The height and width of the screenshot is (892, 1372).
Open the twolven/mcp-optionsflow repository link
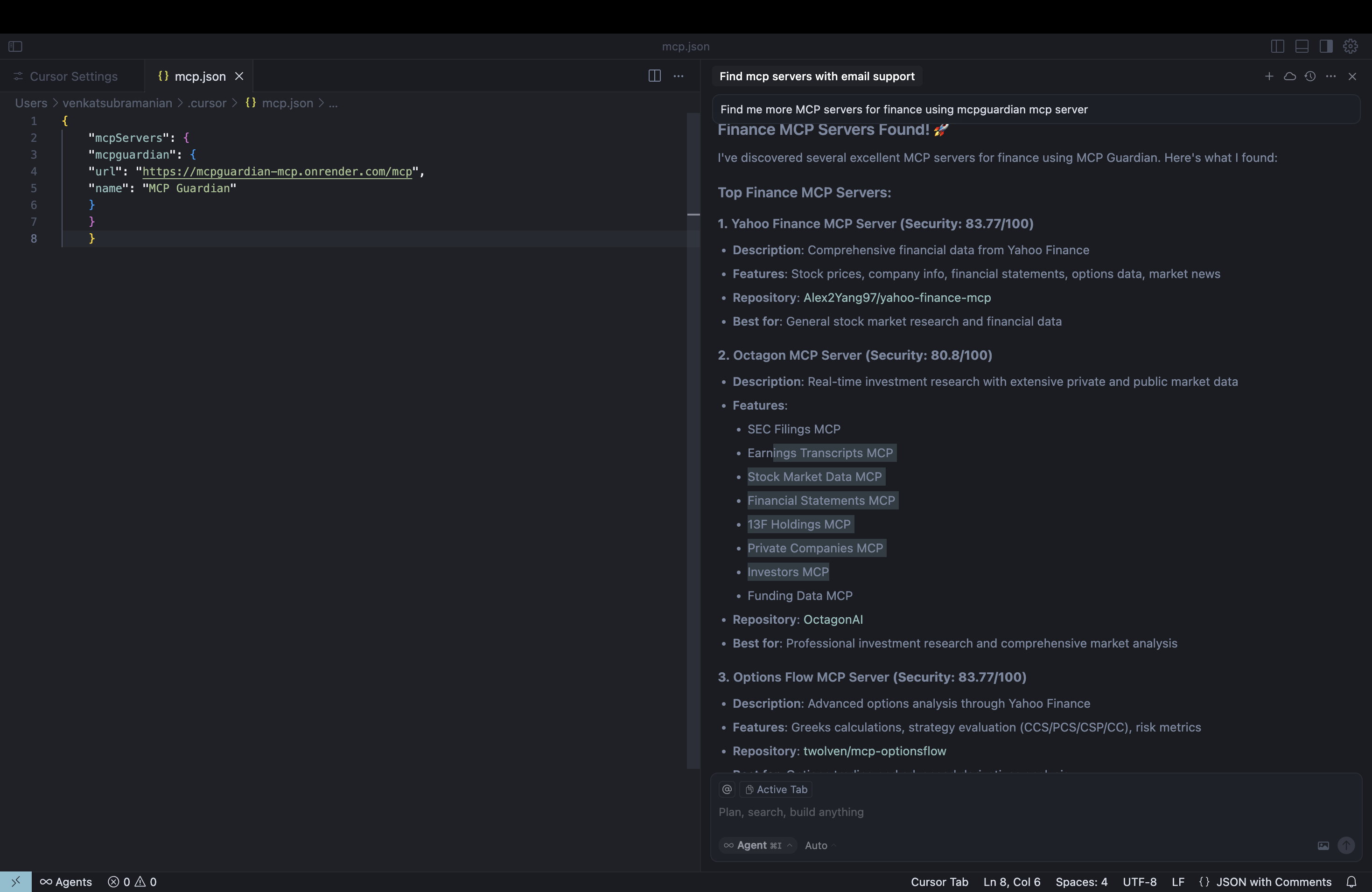click(x=875, y=751)
